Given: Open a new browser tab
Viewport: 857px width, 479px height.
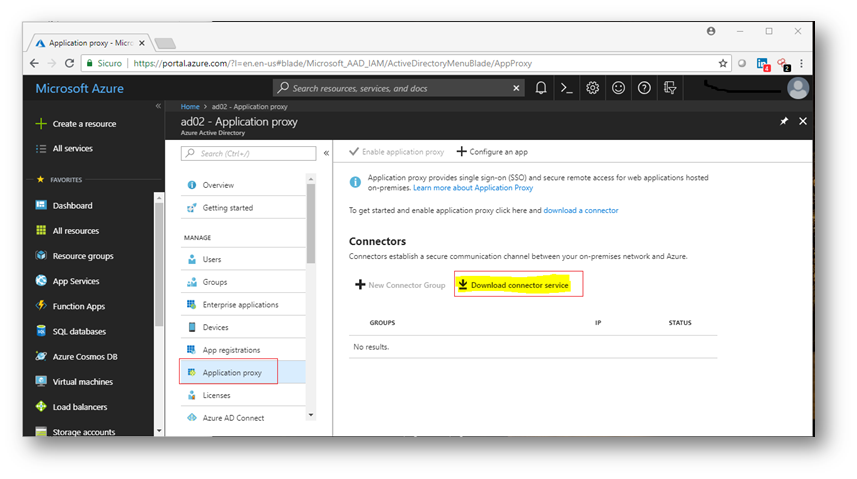Looking at the screenshot, I should [x=165, y=43].
